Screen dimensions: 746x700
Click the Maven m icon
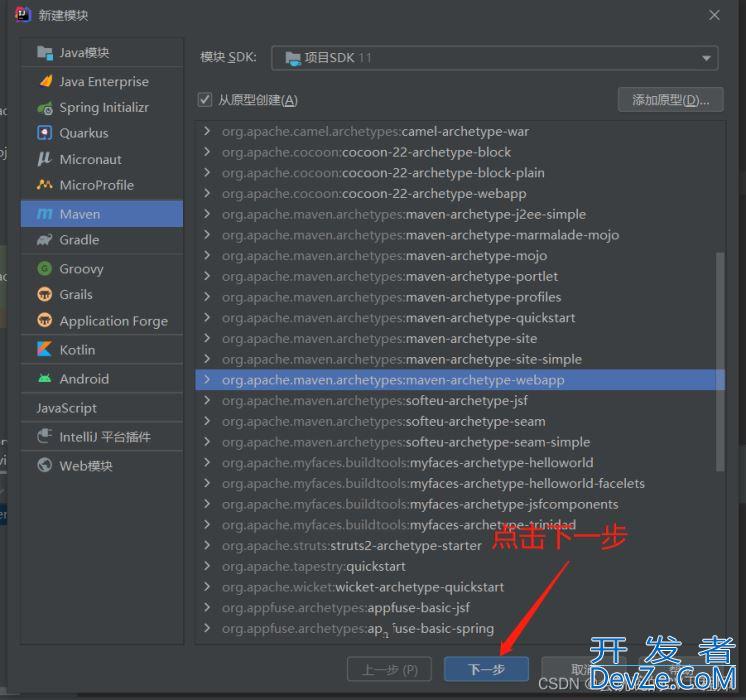click(x=45, y=214)
